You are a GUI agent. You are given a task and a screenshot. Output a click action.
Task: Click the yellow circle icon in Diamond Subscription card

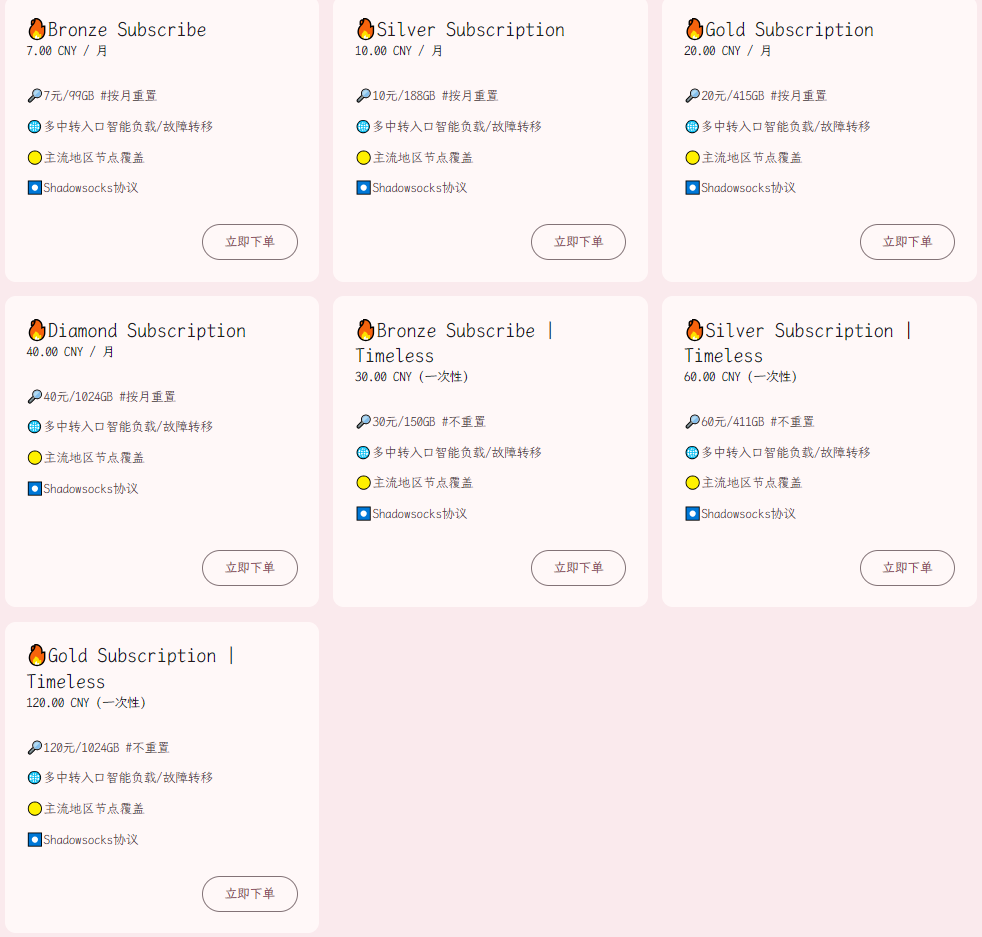tap(34, 458)
